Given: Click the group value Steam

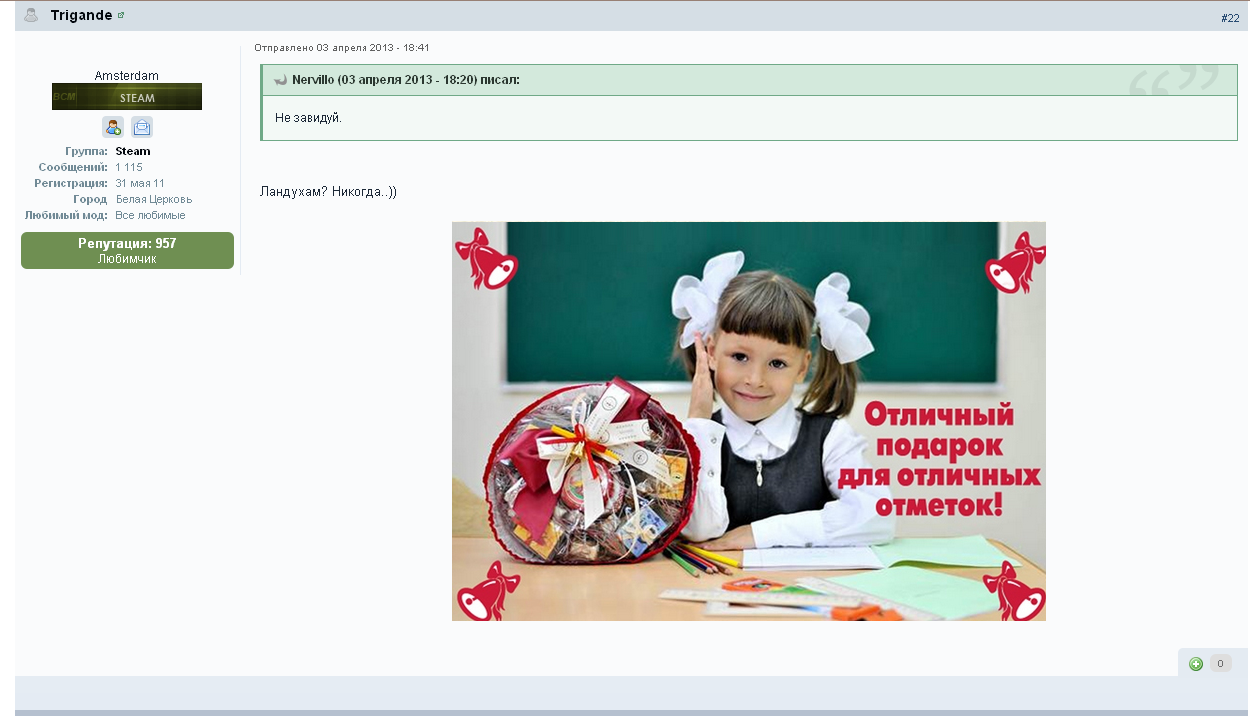Looking at the screenshot, I should [133, 152].
